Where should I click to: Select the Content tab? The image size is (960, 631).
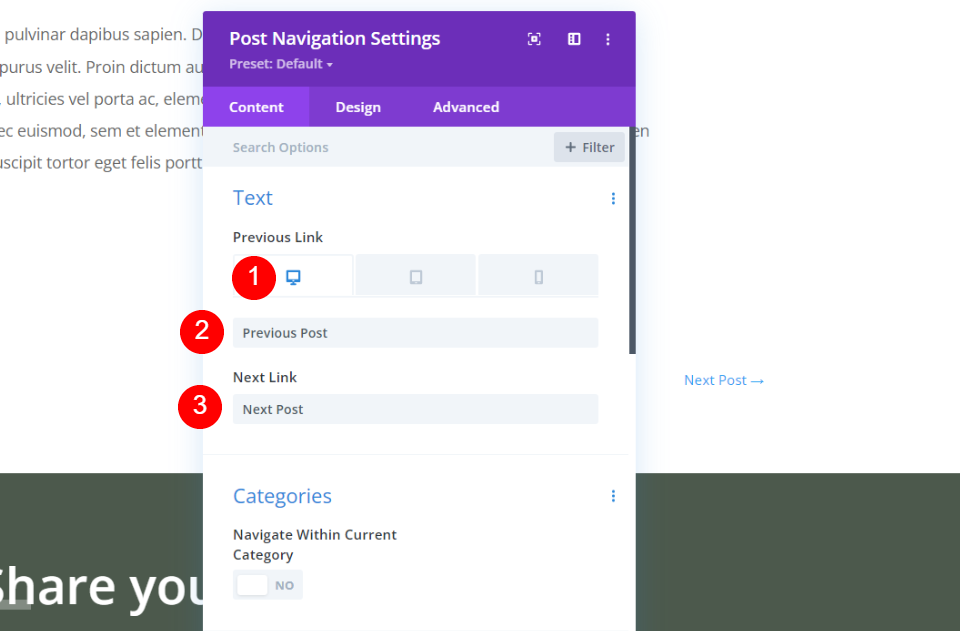[x=256, y=107]
